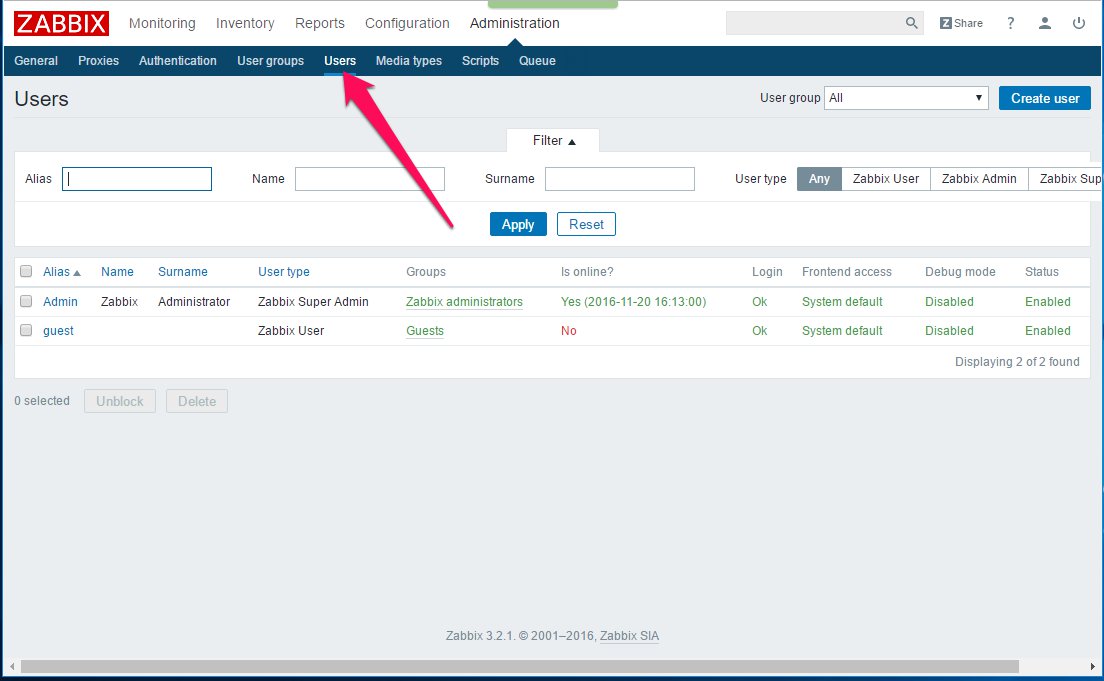Click Zabbix Super Admin cell text
This screenshot has width=1104, height=681.
(x=313, y=301)
